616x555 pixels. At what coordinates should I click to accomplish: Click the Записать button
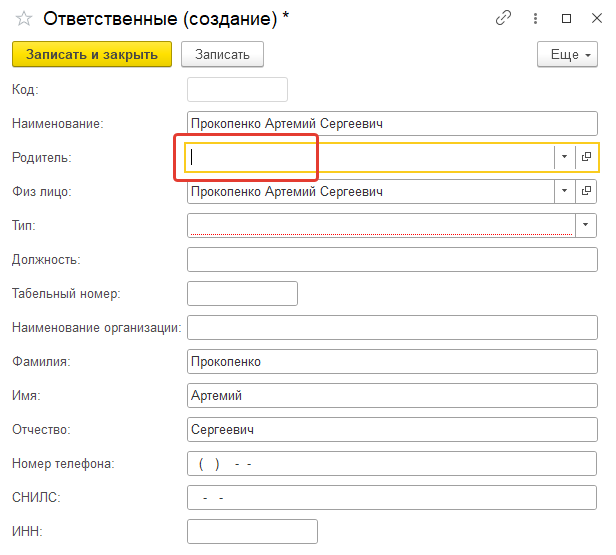[222, 54]
